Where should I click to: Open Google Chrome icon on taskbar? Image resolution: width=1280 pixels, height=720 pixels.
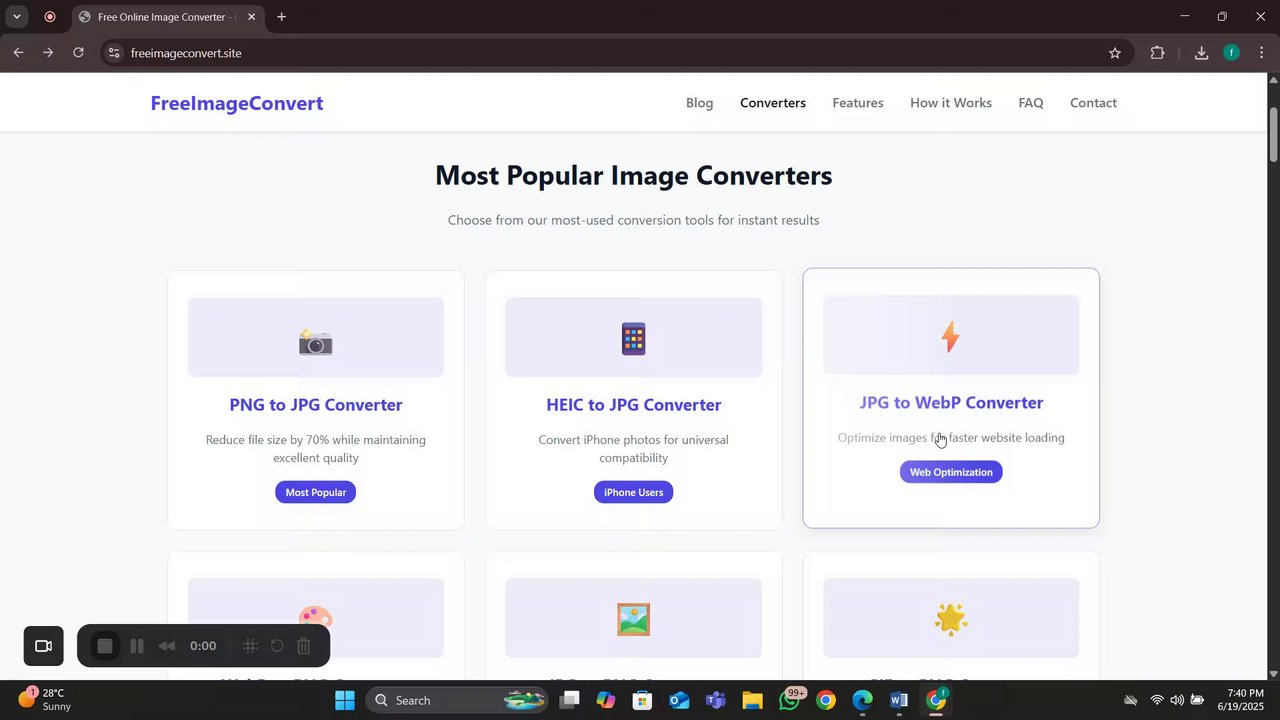(825, 700)
